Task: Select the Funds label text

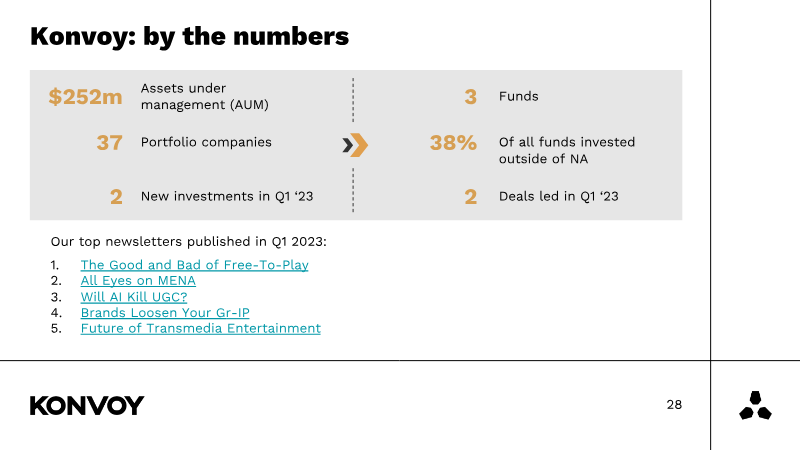Action: pyautogui.click(x=518, y=96)
